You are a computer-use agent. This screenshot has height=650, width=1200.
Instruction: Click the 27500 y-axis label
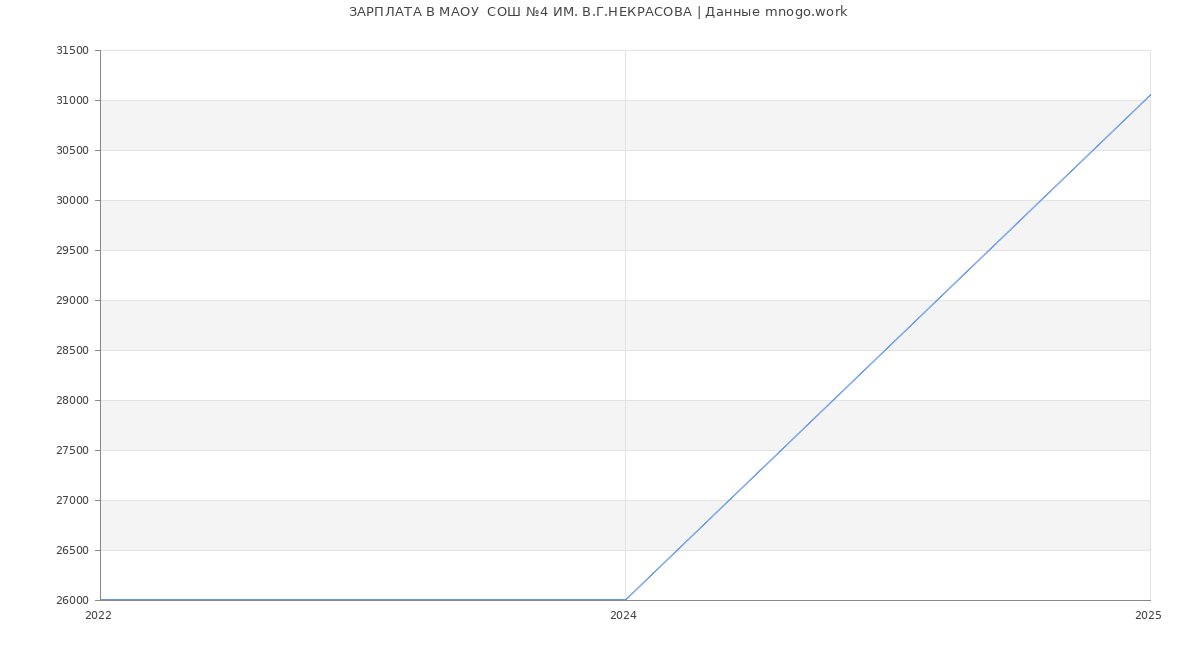[x=72, y=451]
